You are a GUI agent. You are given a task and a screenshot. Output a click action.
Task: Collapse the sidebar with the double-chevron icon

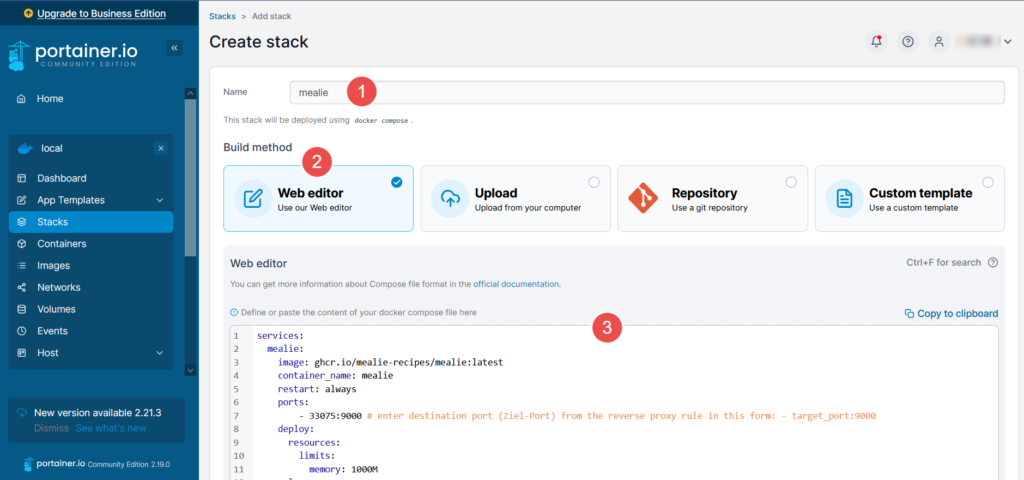click(174, 48)
